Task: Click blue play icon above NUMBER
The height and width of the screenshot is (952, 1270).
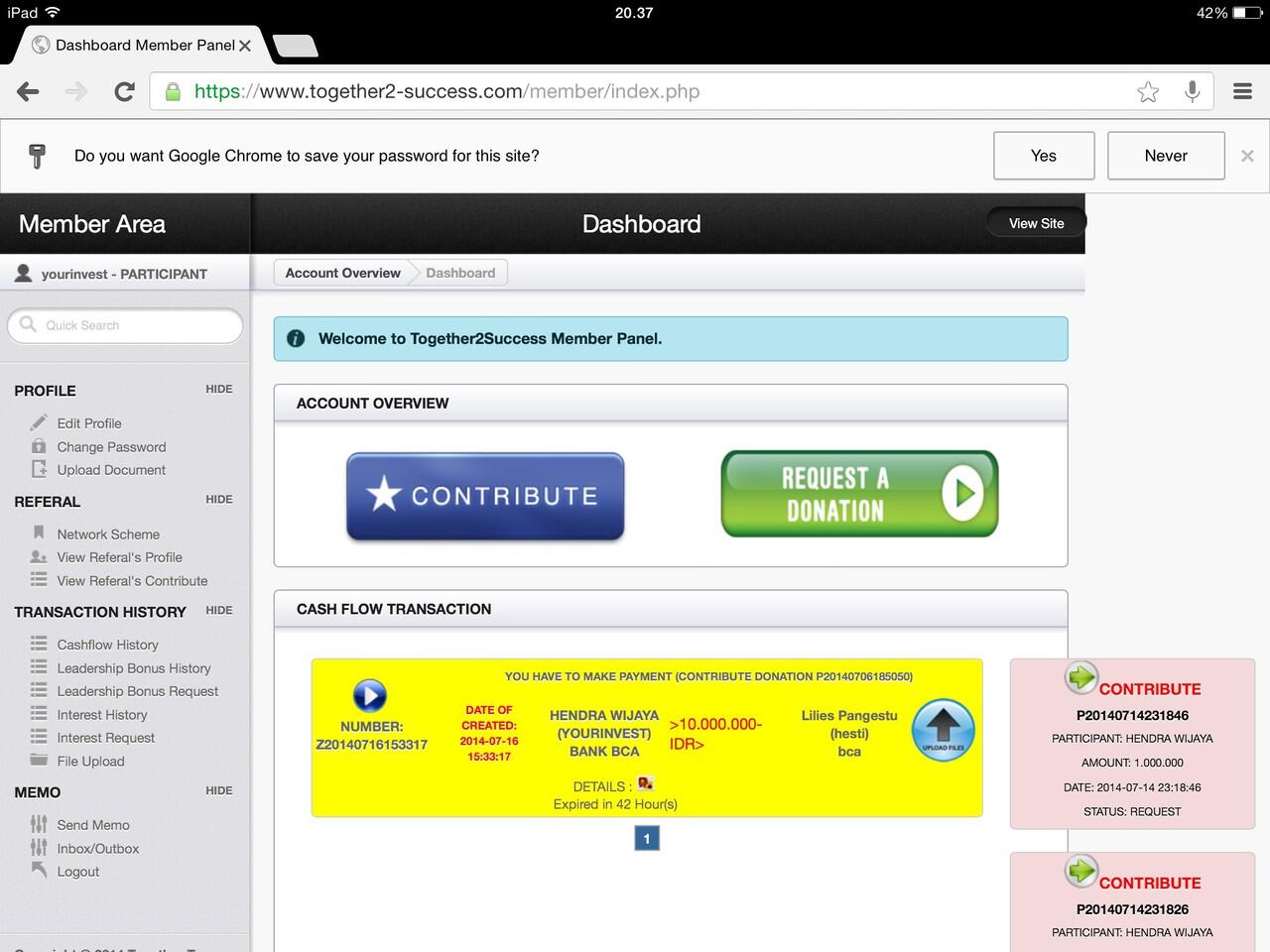Action: click(x=369, y=696)
